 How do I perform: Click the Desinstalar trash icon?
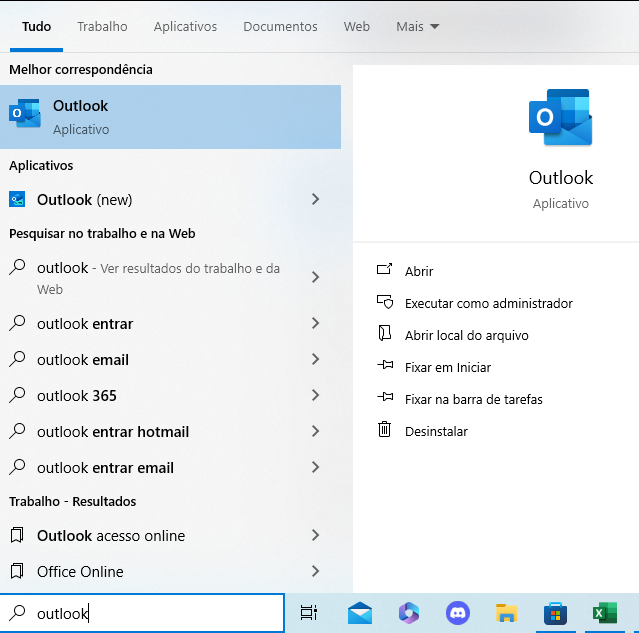coord(384,429)
